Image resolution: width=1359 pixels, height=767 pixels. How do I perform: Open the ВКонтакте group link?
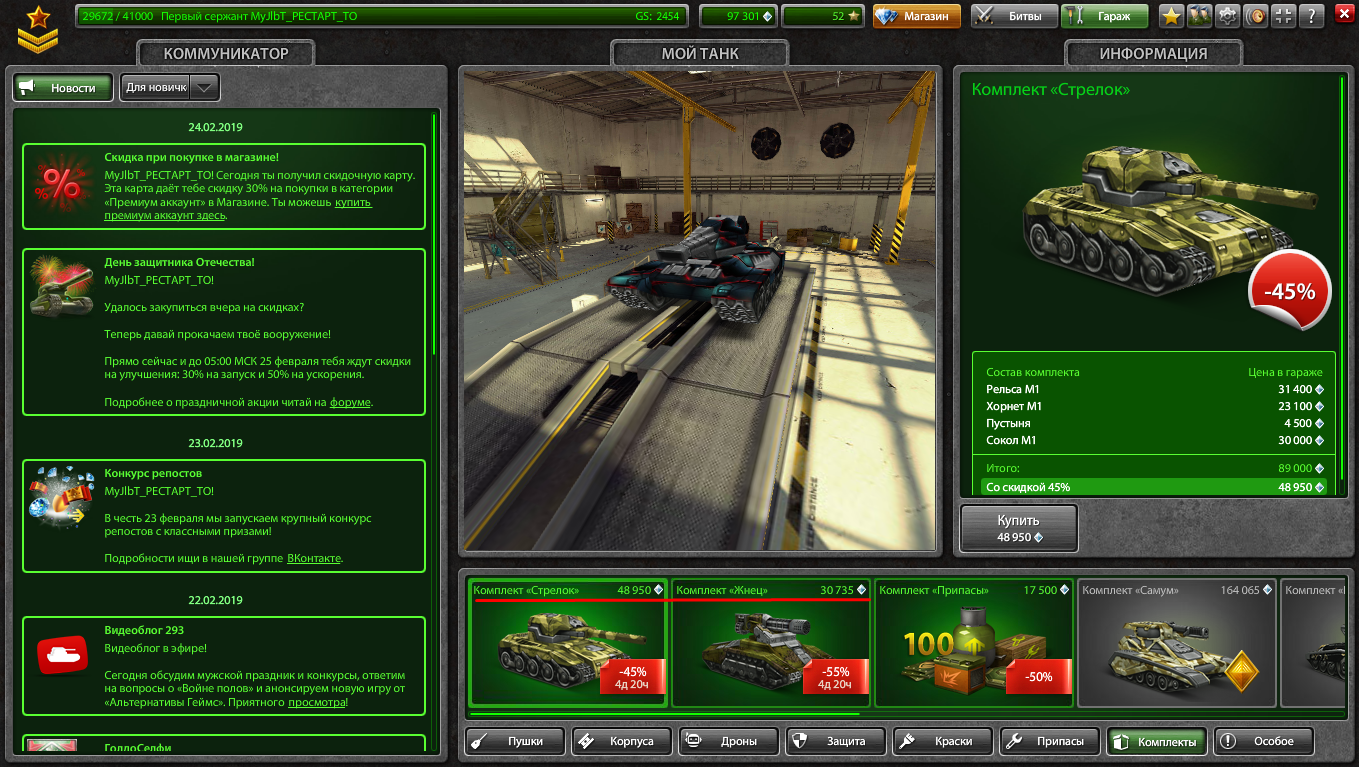coord(314,558)
